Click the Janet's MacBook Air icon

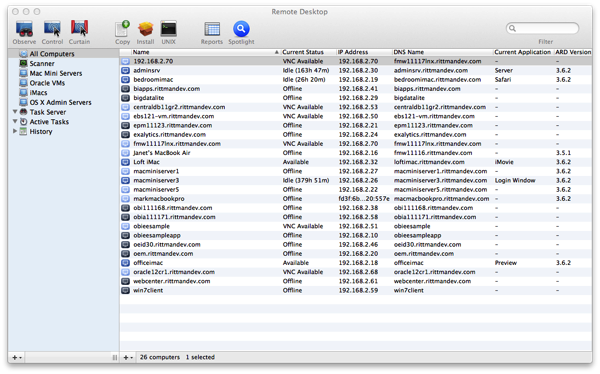125,153
